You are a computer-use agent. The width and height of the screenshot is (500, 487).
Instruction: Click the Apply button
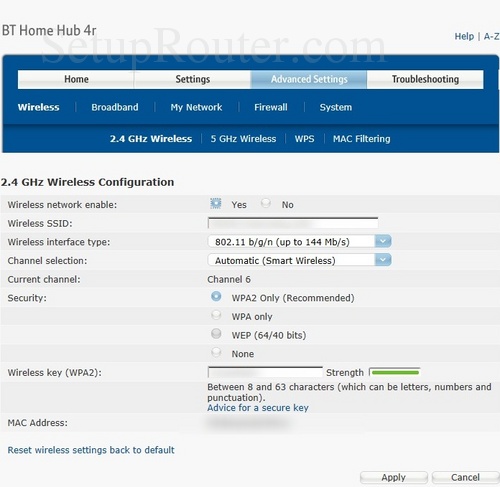pos(394,477)
